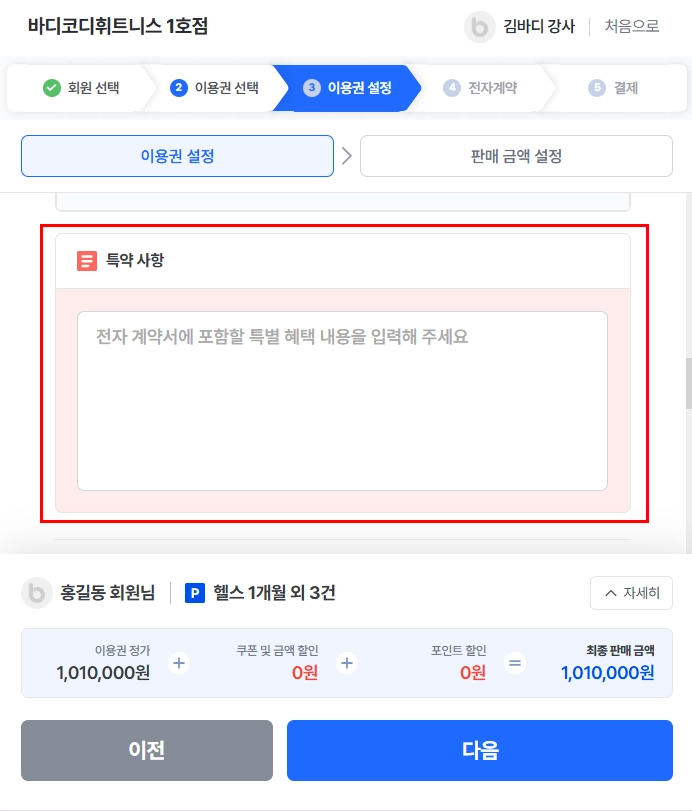
Task: Go to the 전자계약 step
Action: pos(481,88)
